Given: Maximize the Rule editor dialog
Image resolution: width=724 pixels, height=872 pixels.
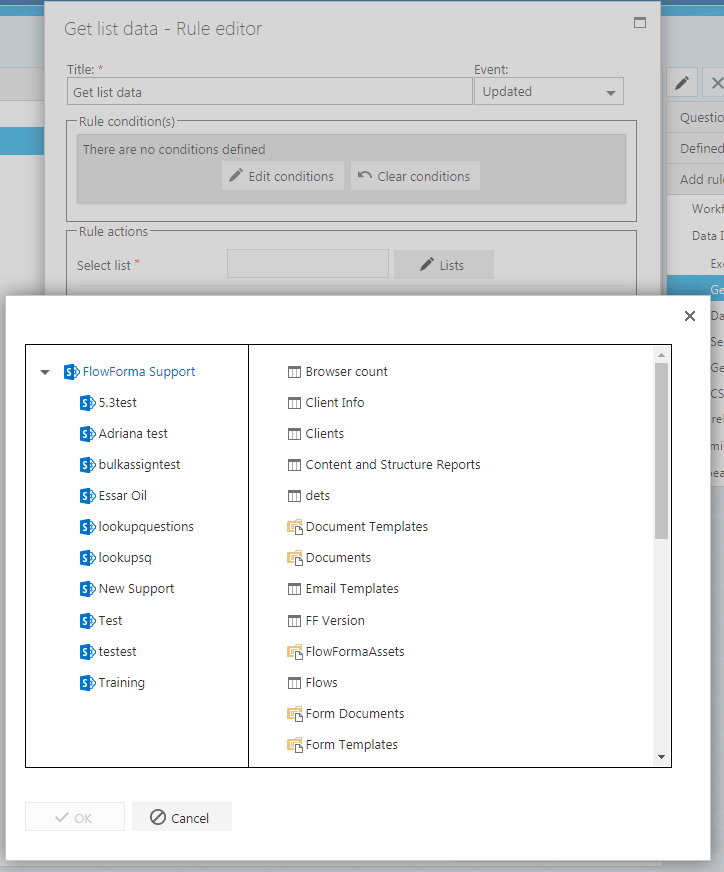Looking at the screenshot, I should click(640, 23).
